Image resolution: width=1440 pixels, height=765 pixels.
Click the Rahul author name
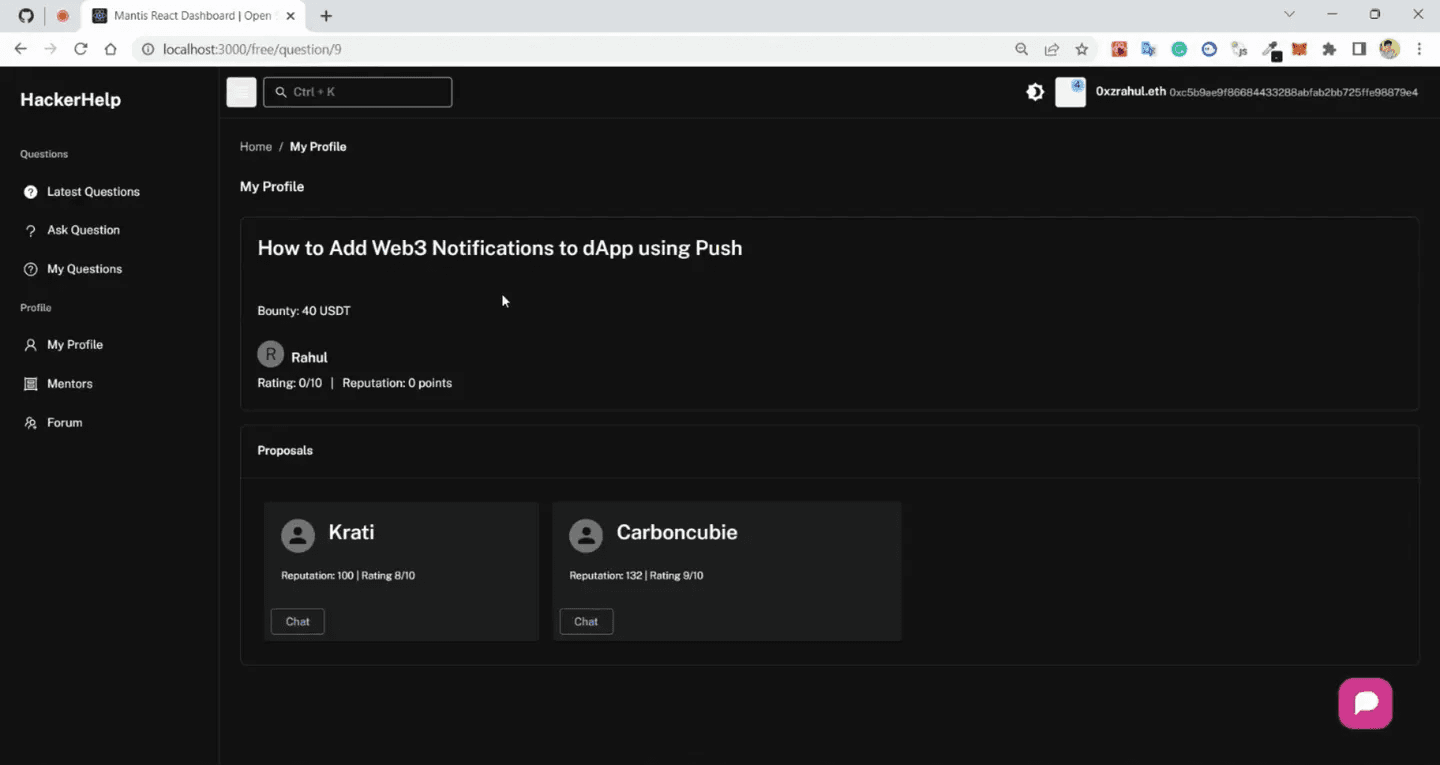pyautogui.click(x=309, y=357)
